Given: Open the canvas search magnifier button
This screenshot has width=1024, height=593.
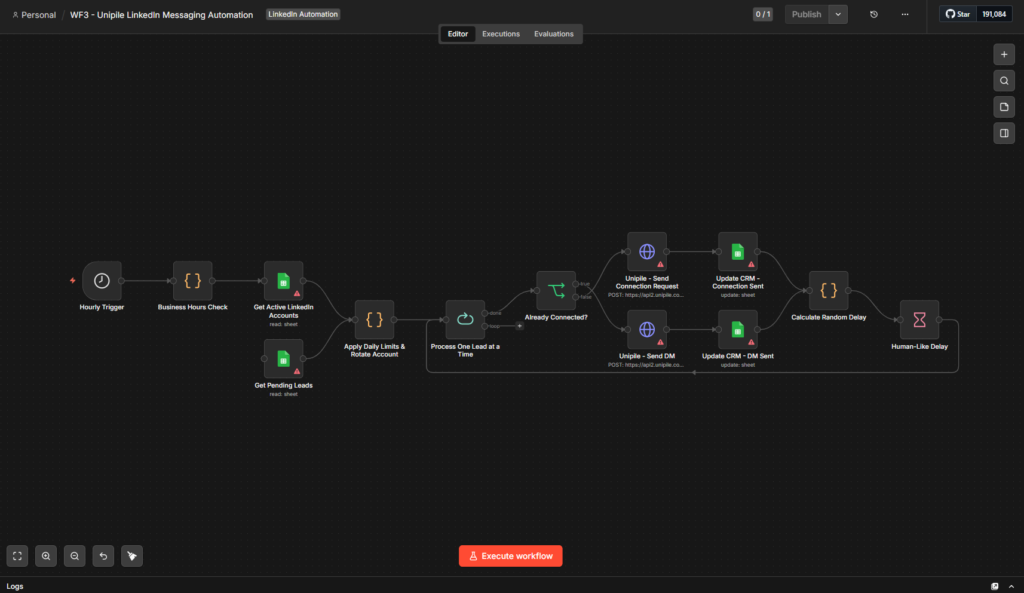Looking at the screenshot, I should click(x=1004, y=81).
